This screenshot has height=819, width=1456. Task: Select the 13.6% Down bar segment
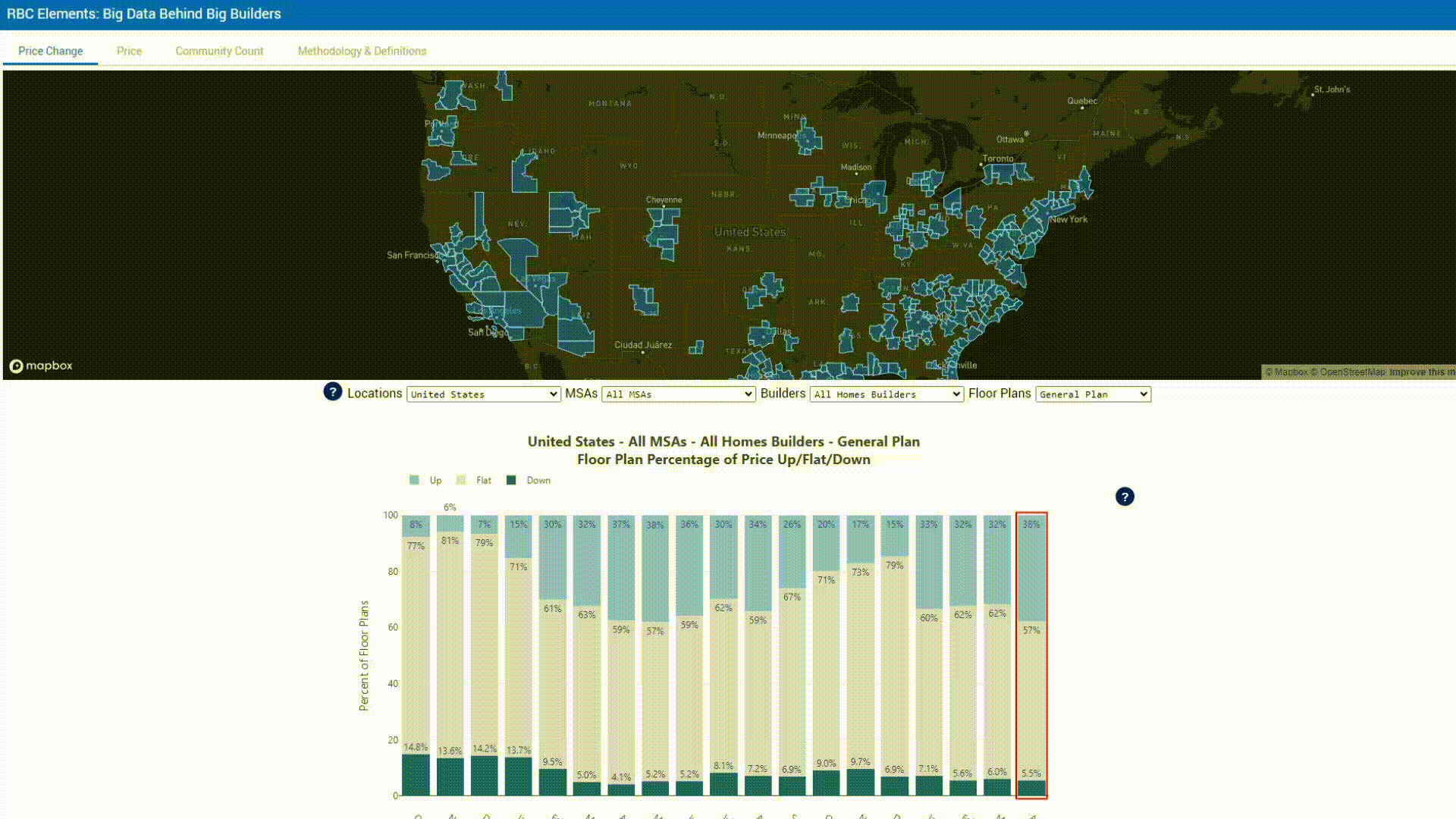pyautogui.click(x=450, y=777)
